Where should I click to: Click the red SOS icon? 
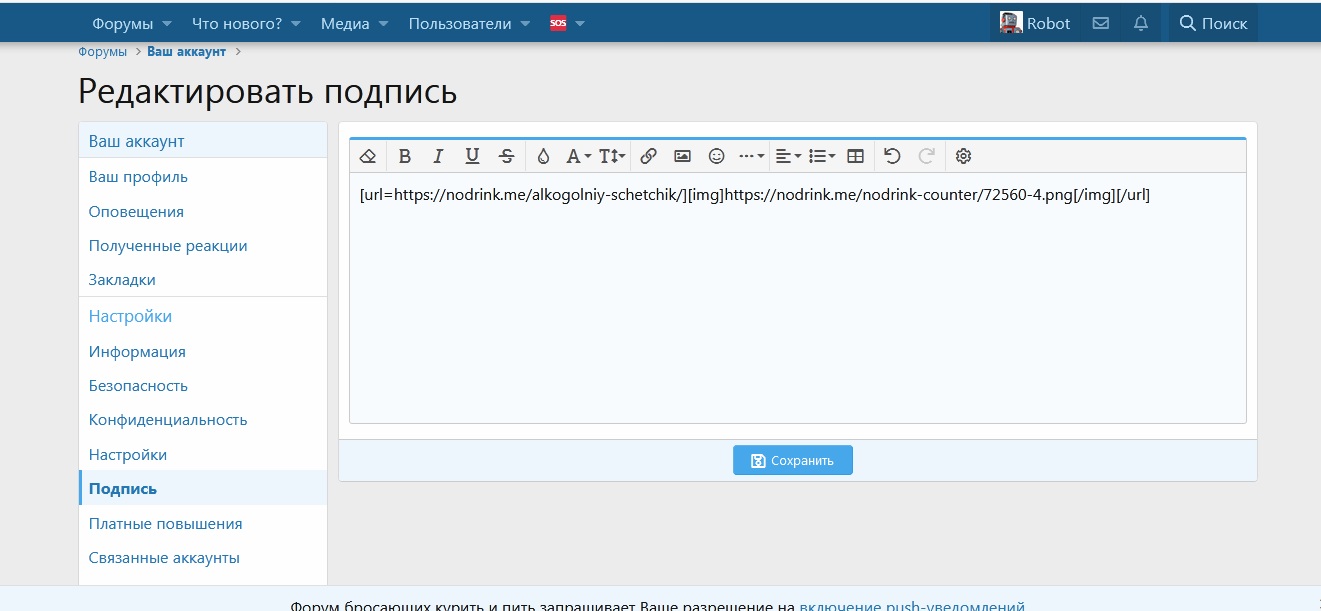coord(558,23)
